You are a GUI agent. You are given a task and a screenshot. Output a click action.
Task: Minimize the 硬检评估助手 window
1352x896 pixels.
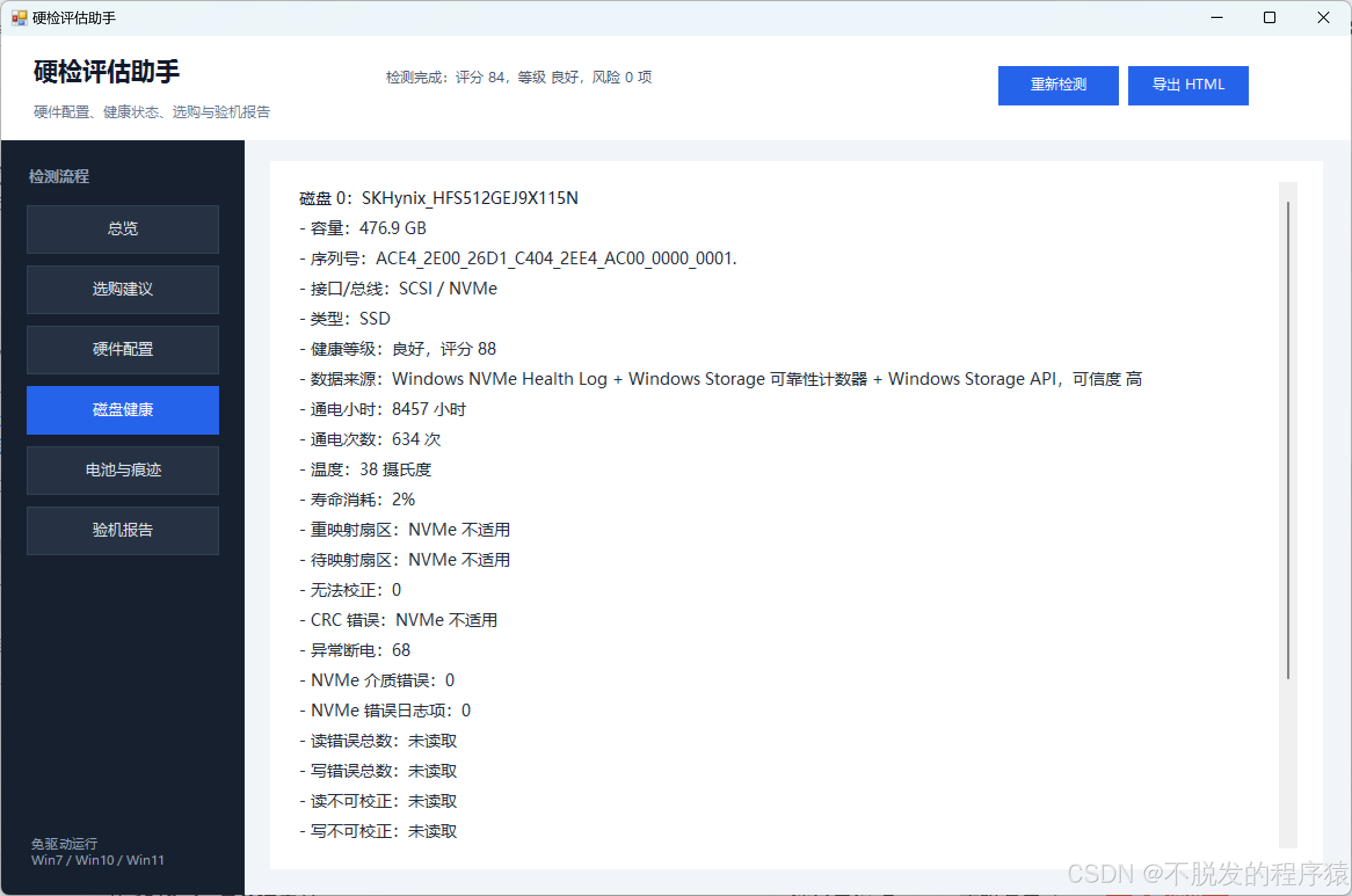1217,18
